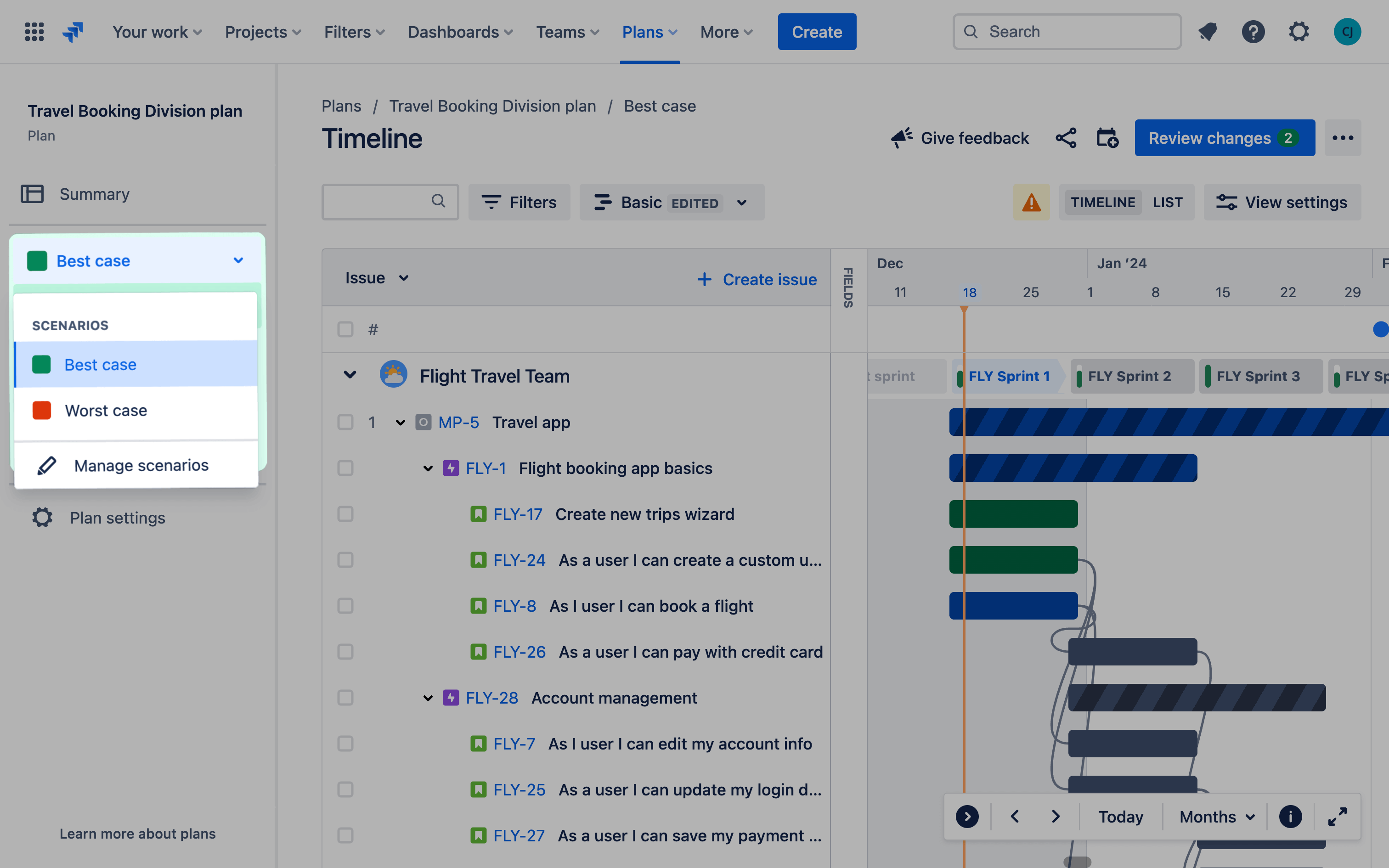Toggle checkbox next to FLY-17
The image size is (1389, 868).
345,514
